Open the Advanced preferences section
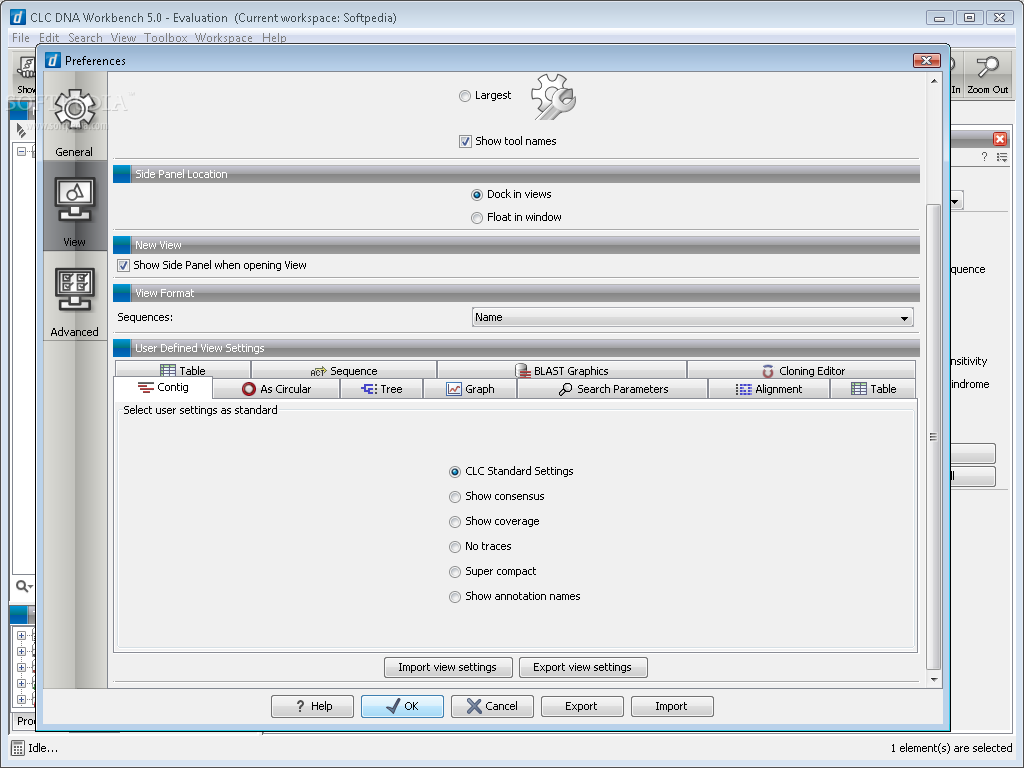The image size is (1024, 768). pos(74,296)
